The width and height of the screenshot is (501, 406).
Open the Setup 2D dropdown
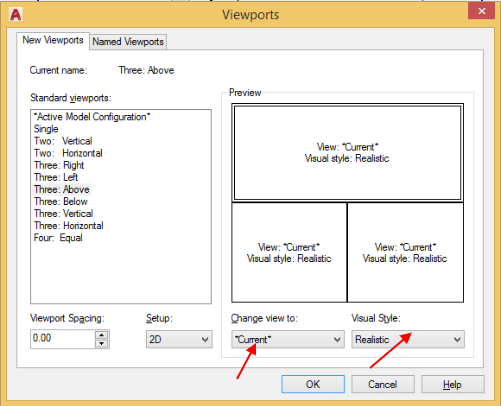pyautogui.click(x=179, y=339)
